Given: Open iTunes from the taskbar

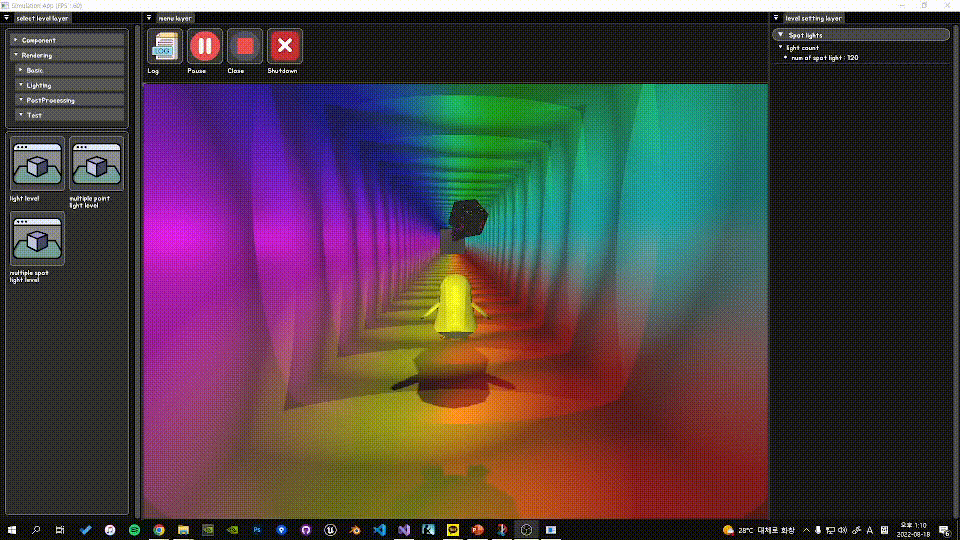Looking at the screenshot, I should click(110, 530).
